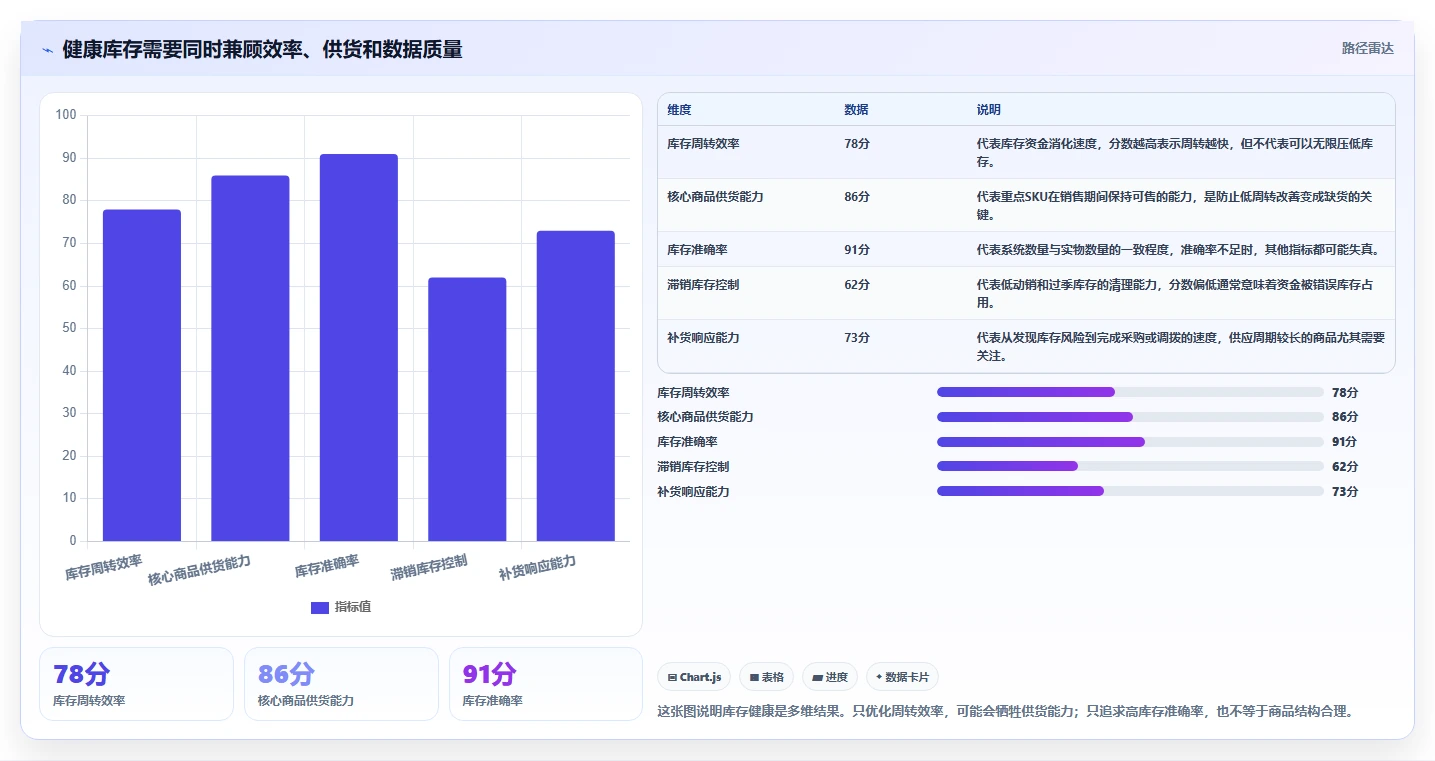Click the 补货响应能力 x-axis label

[x=538, y=568]
